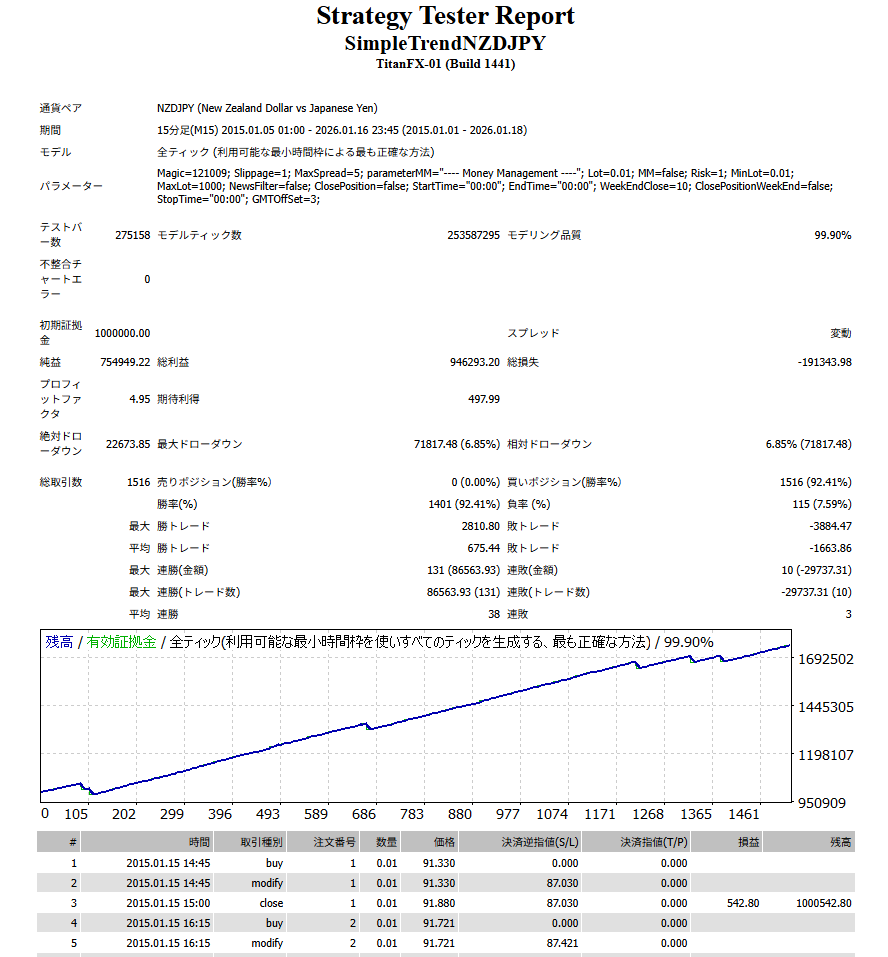Click the 決済逆指値(S/L) column header

point(541,842)
